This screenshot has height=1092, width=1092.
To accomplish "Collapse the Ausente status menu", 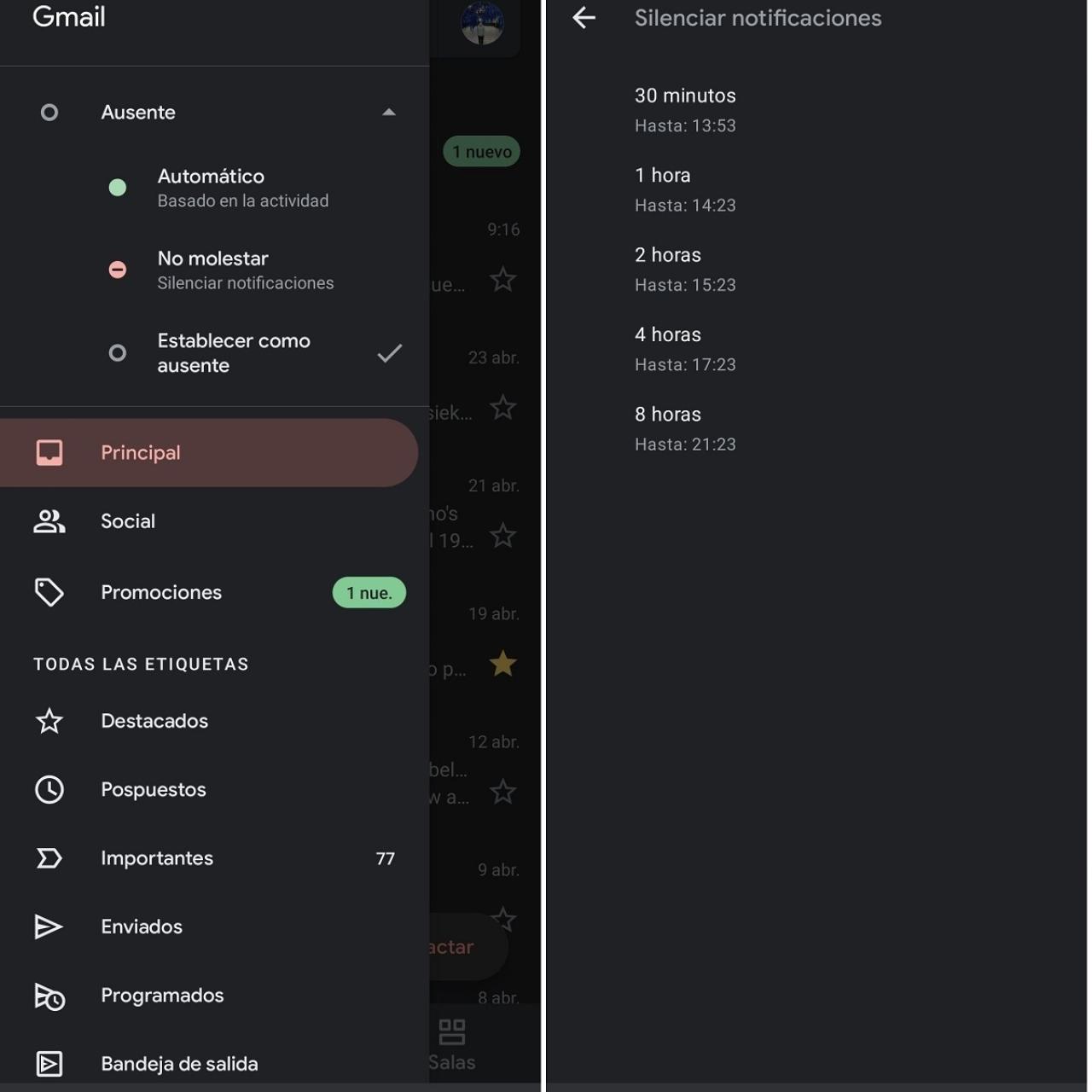I will click(x=389, y=112).
